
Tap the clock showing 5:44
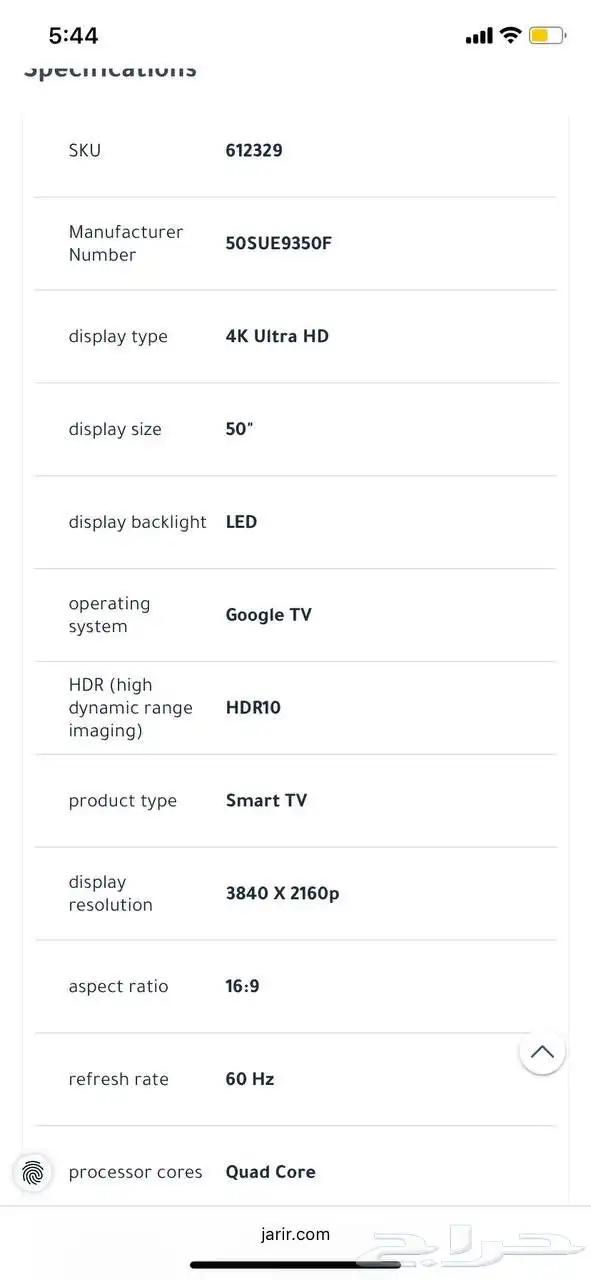(72, 34)
